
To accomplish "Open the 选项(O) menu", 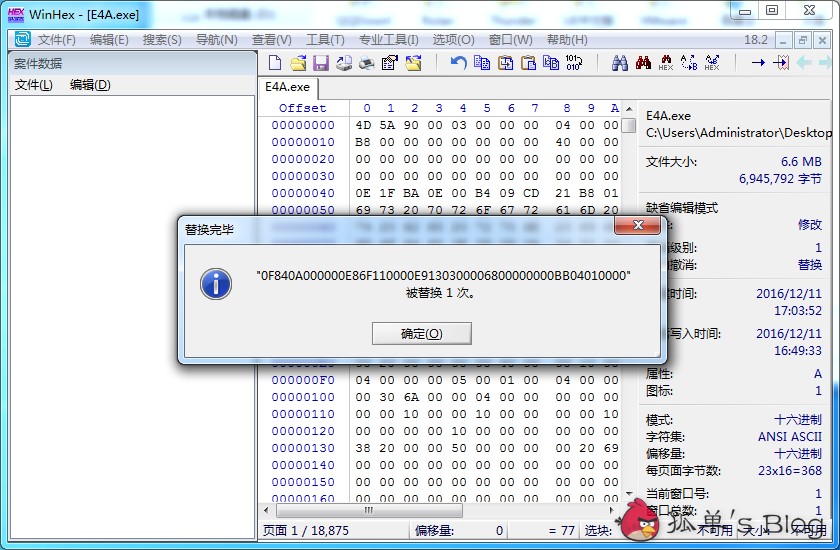I will click(453, 40).
